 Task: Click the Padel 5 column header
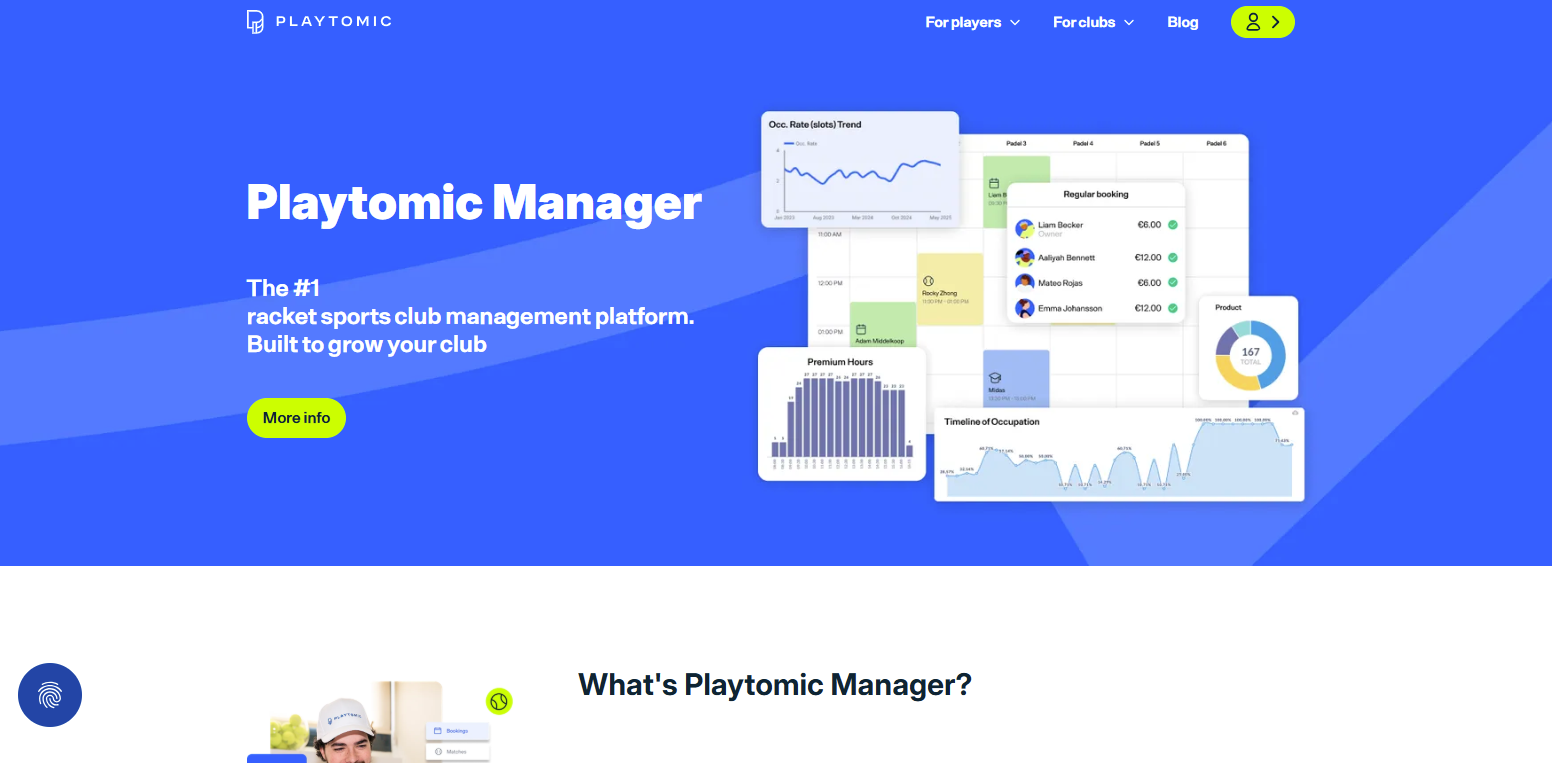[1150, 144]
